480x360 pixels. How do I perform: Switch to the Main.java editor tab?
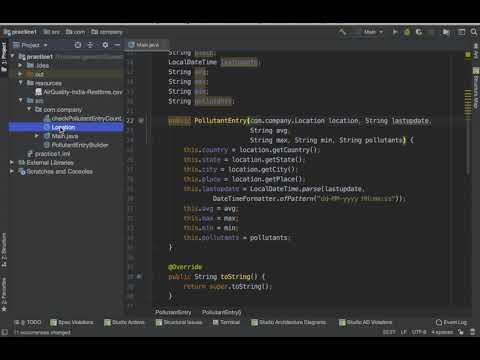[x=148, y=45]
